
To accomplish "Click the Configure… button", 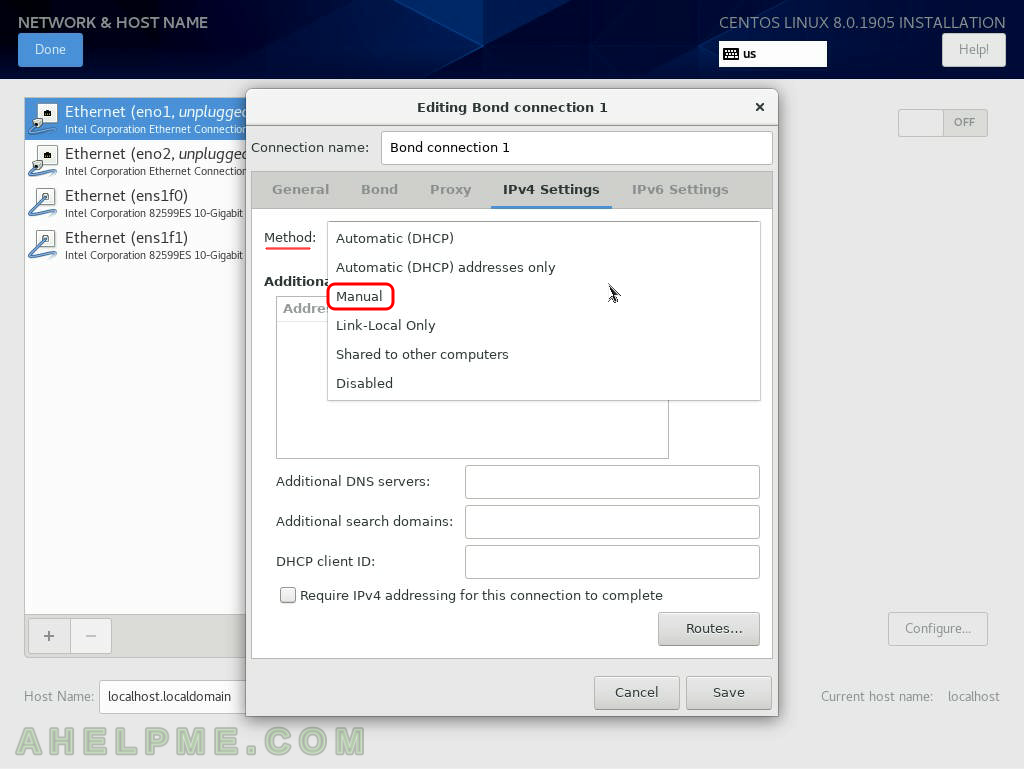I will (938, 629).
